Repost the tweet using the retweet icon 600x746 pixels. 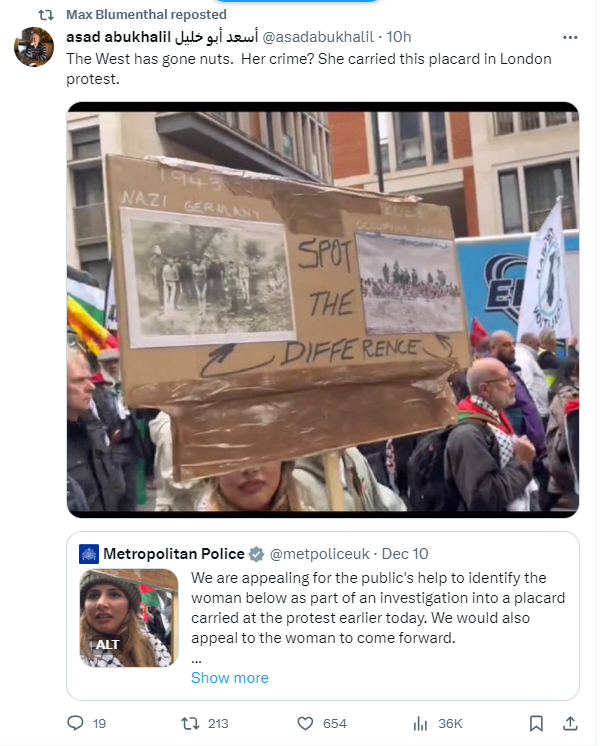coord(190,723)
